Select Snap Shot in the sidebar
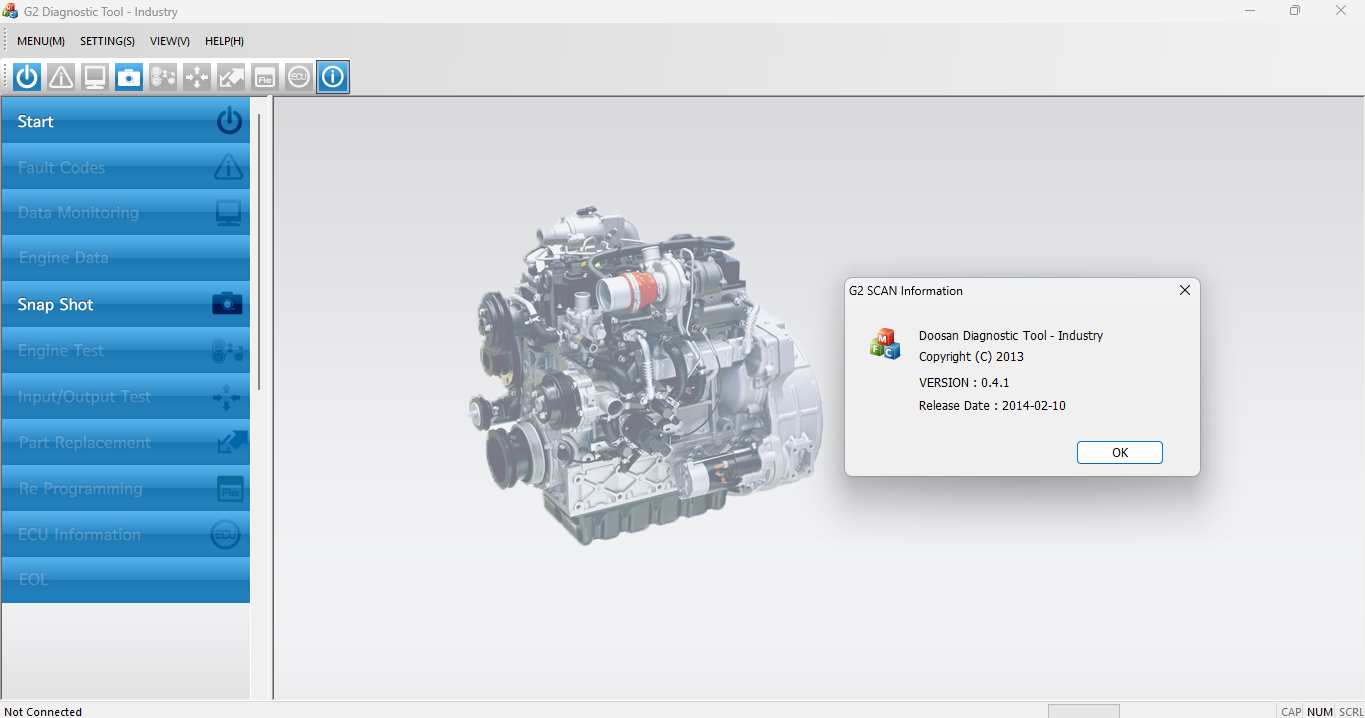The height and width of the screenshot is (718, 1365). (126, 304)
